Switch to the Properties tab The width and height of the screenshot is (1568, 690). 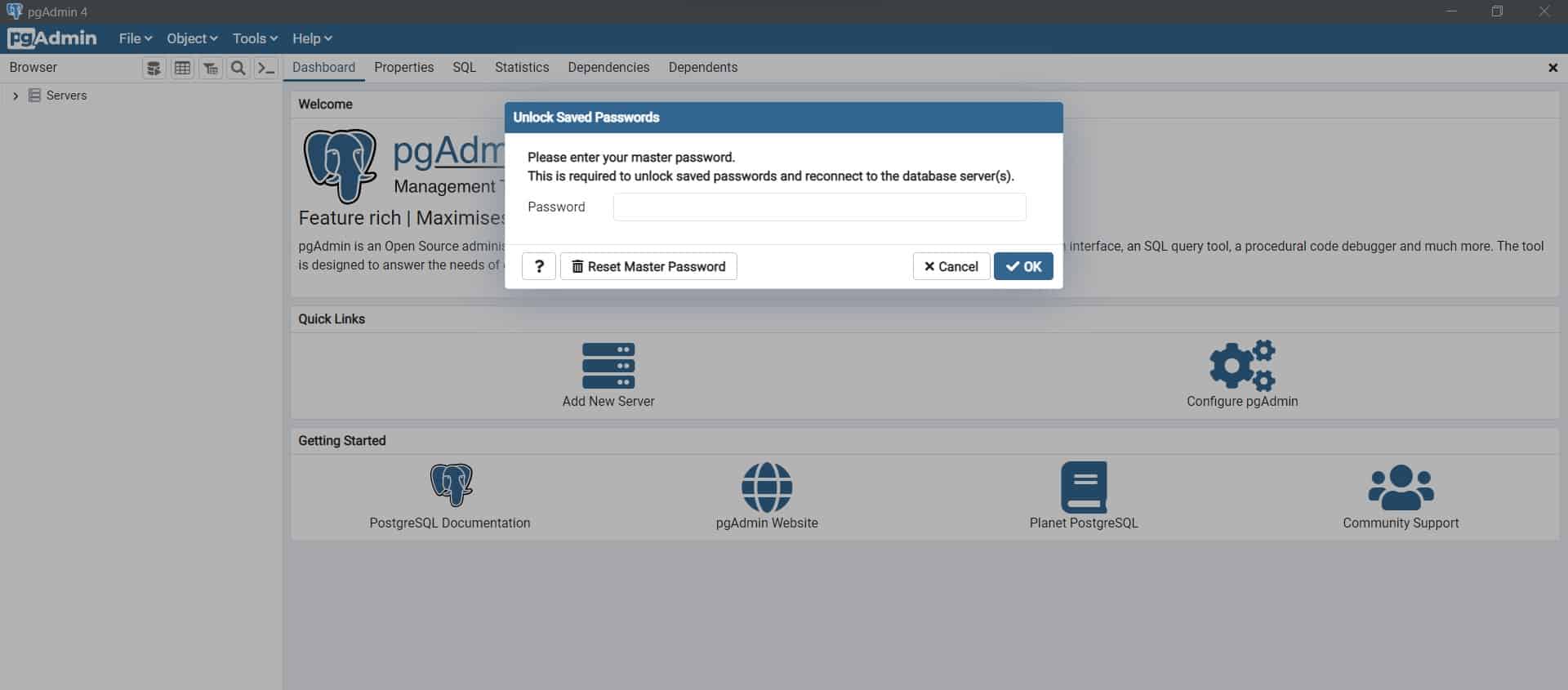point(403,68)
